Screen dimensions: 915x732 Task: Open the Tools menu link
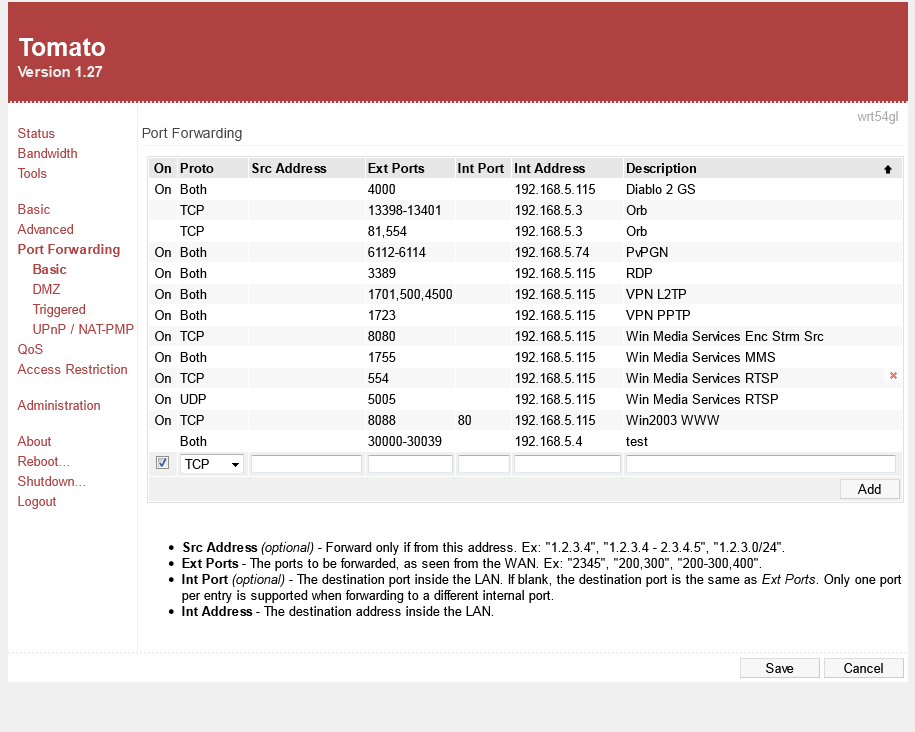(32, 173)
